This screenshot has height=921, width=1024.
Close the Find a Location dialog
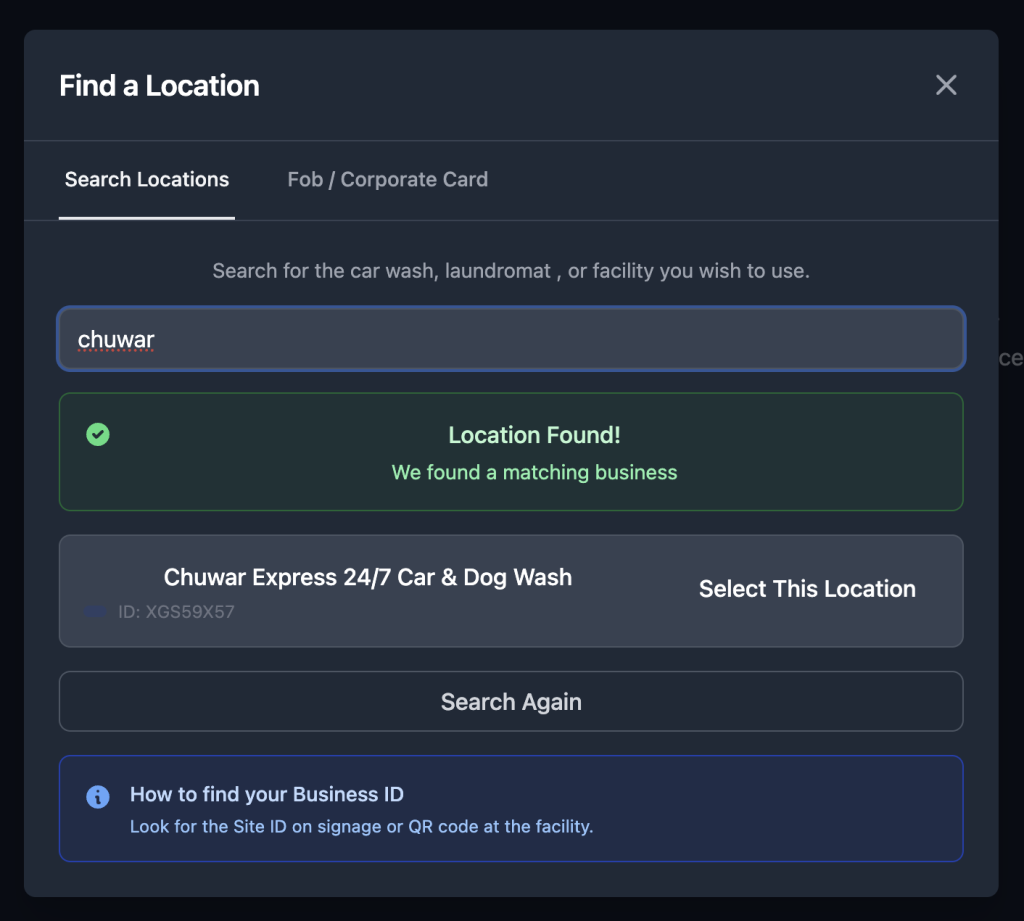(945, 85)
